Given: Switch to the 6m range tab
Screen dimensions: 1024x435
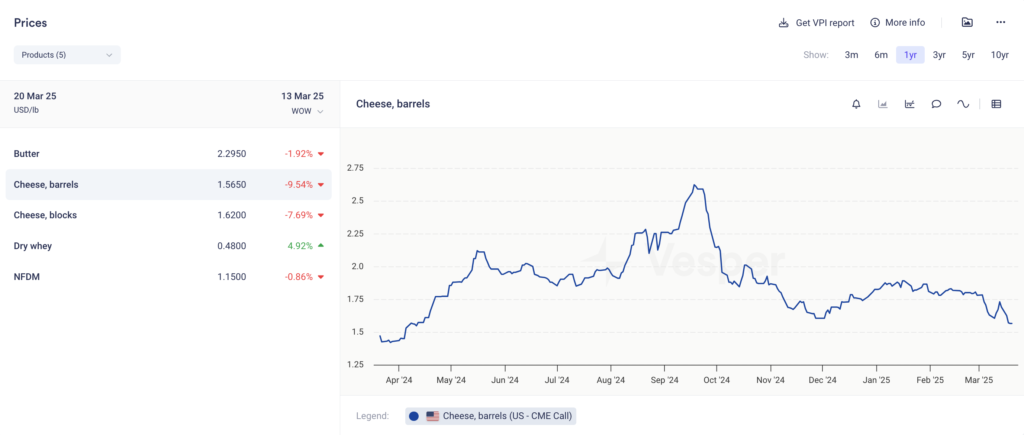Looking at the screenshot, I should click(x=881, y=55).
